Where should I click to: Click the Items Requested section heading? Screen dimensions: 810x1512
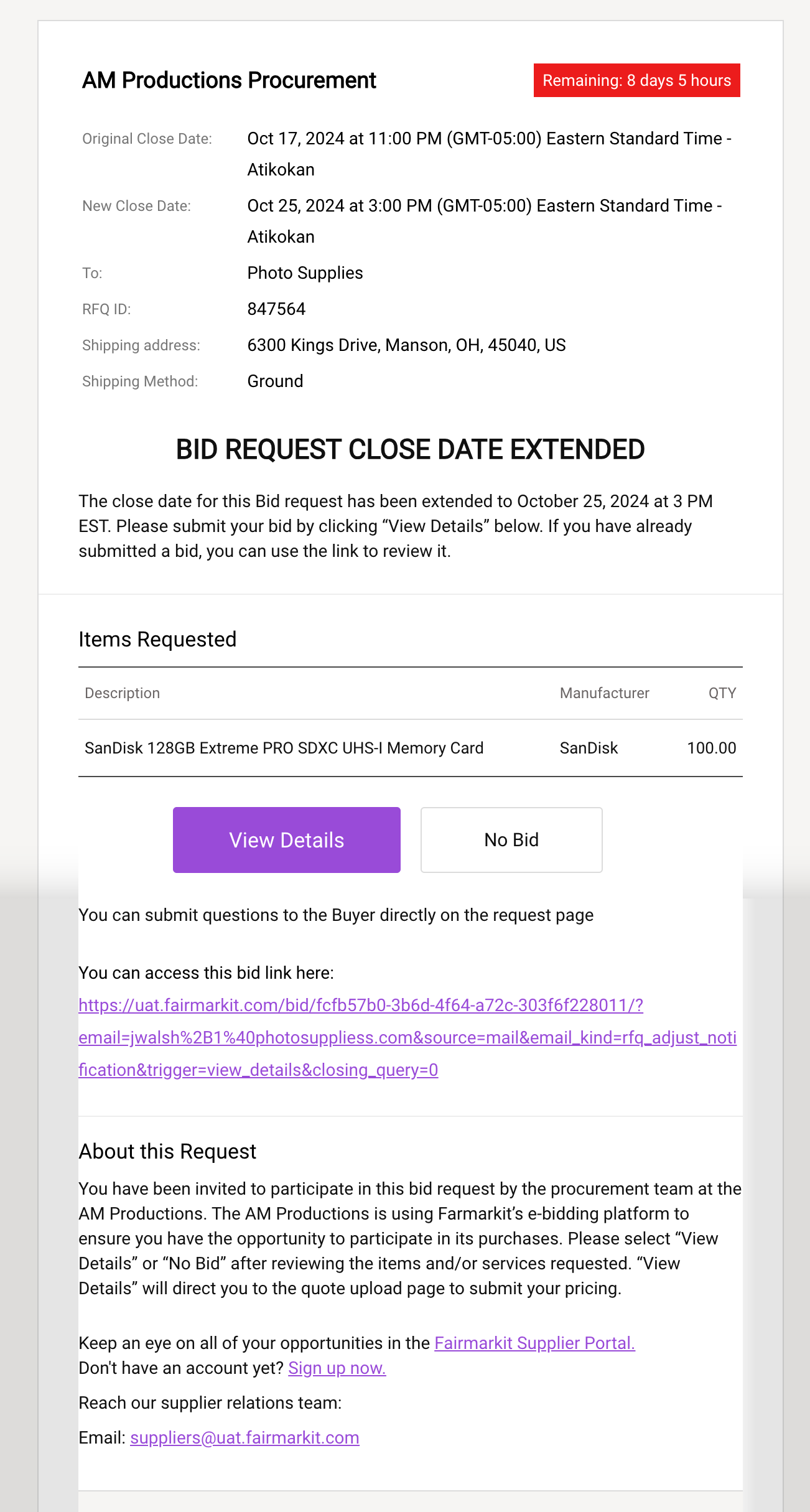tap(157, 640)
